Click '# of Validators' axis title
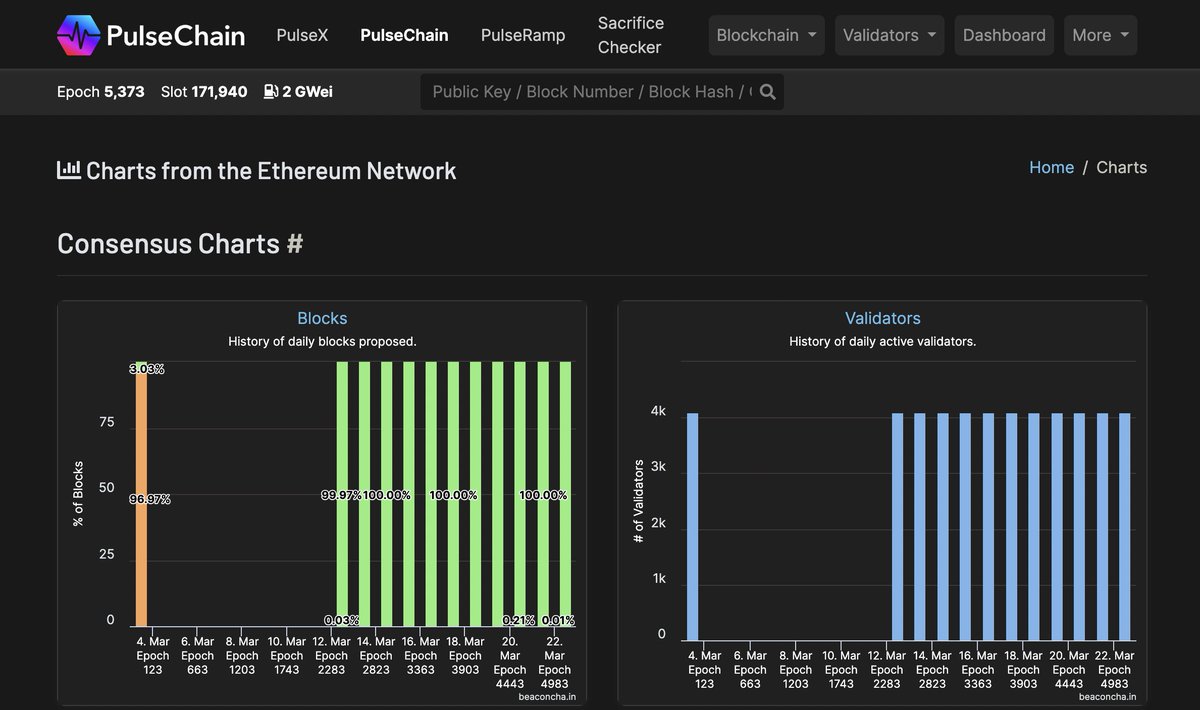This screenshot has width=1200, height=710. point(638,502)
